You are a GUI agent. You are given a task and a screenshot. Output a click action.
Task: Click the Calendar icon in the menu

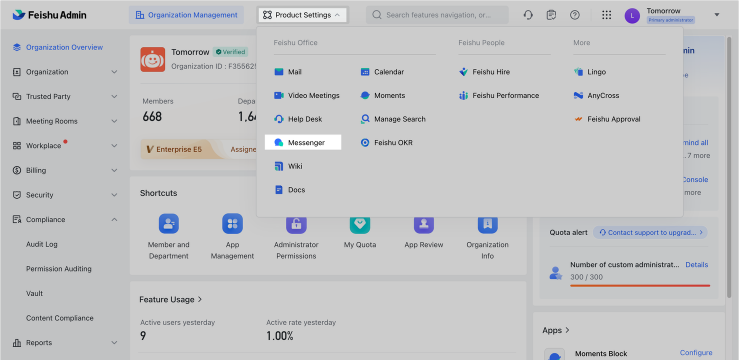point(365,72)
